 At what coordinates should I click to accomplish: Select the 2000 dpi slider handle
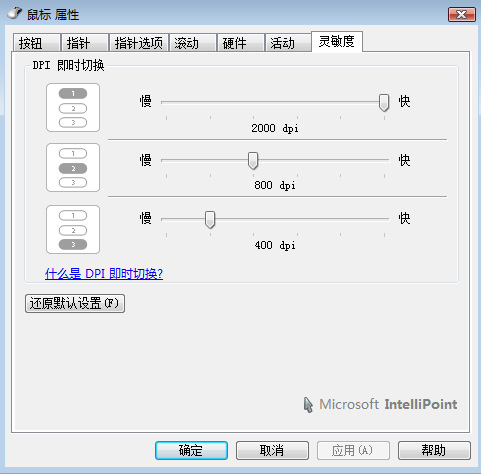384,102
